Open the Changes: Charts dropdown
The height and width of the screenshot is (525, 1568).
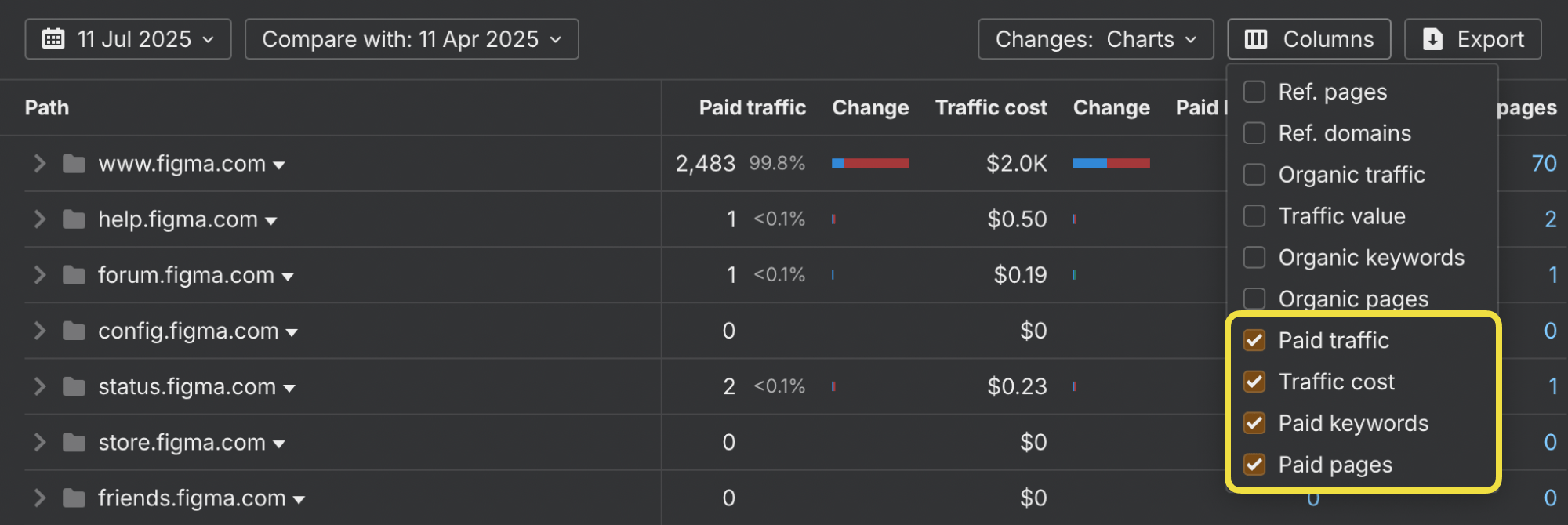coord(1095,39)
